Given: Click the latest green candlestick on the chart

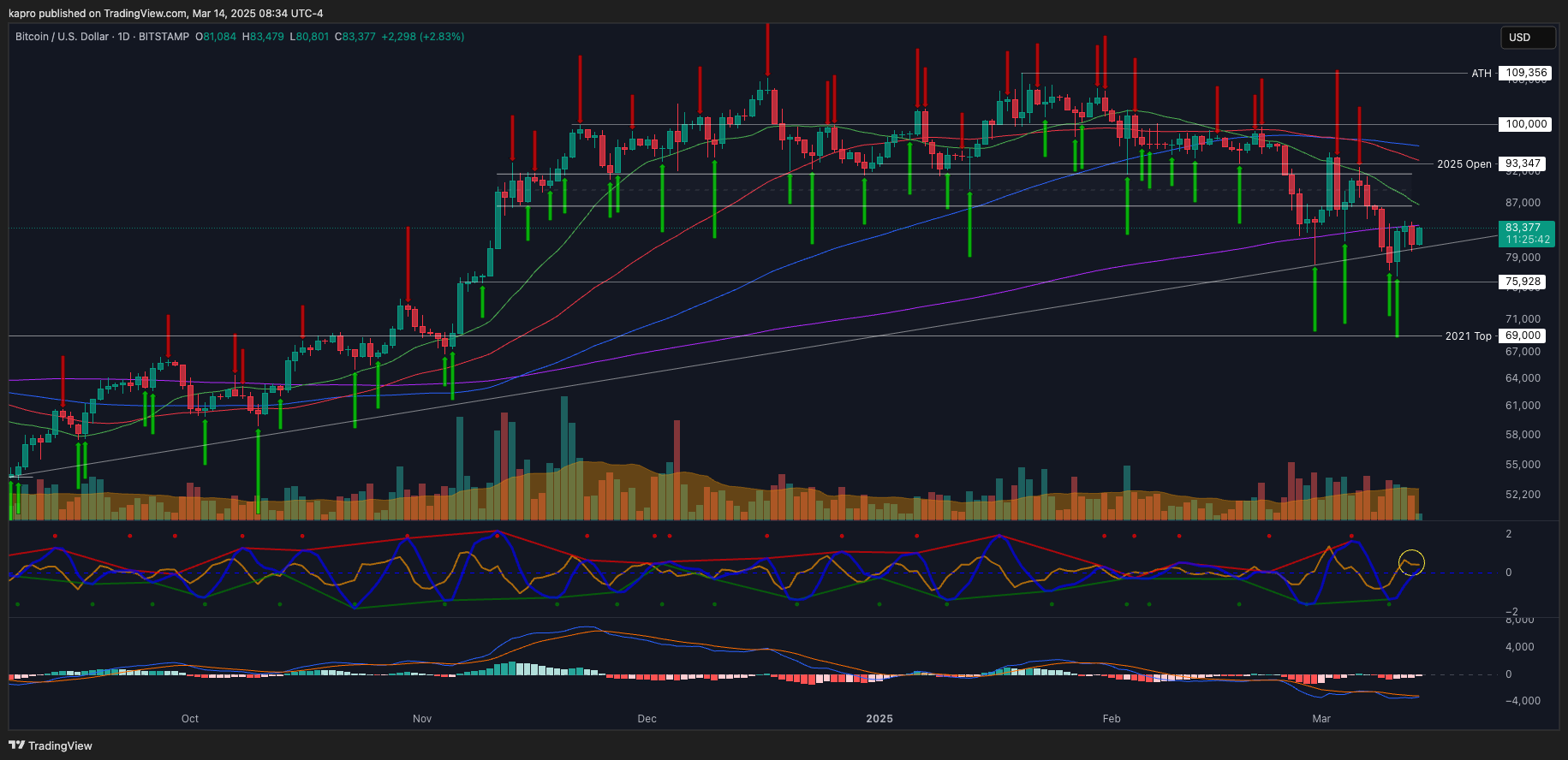Looking at the screenshot, I should tap(1419, 235).
